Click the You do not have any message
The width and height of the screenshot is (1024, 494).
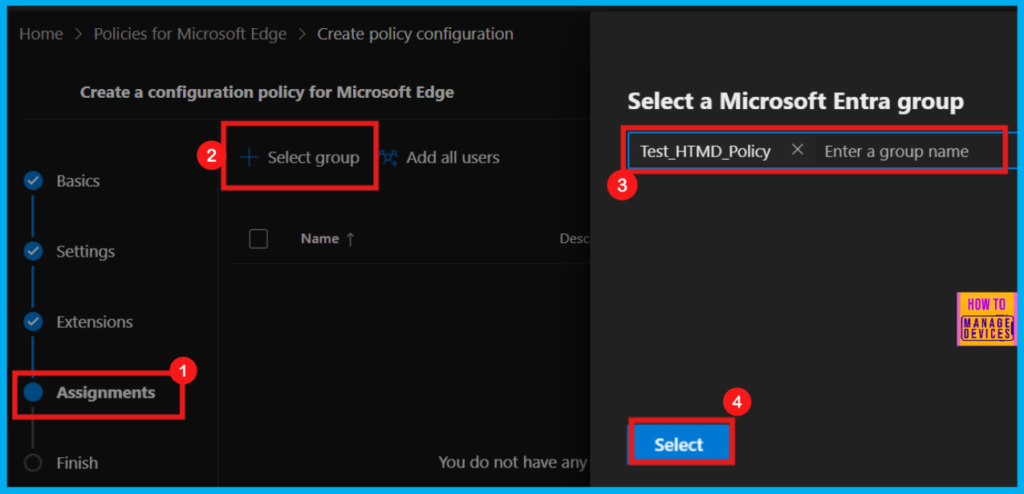point(513,463)
